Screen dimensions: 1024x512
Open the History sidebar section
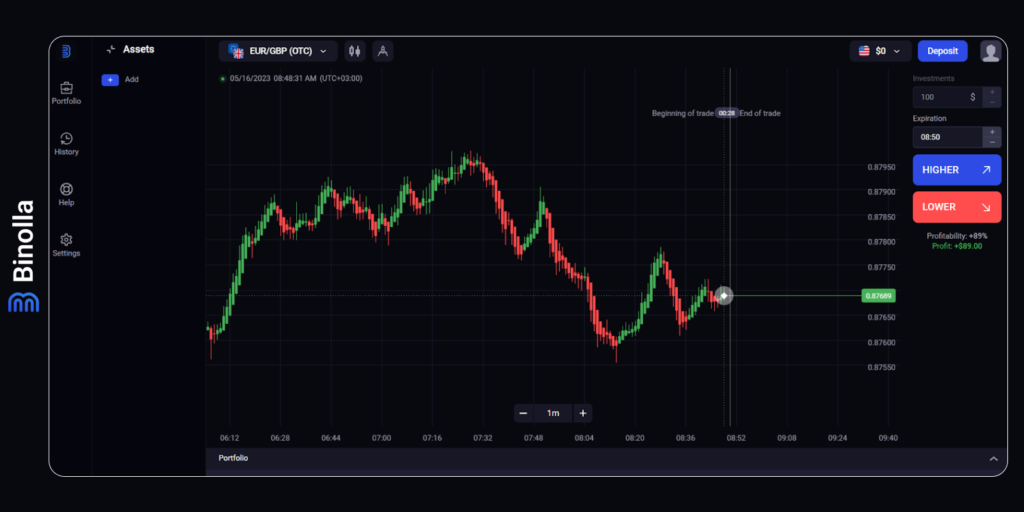[66, 144]
